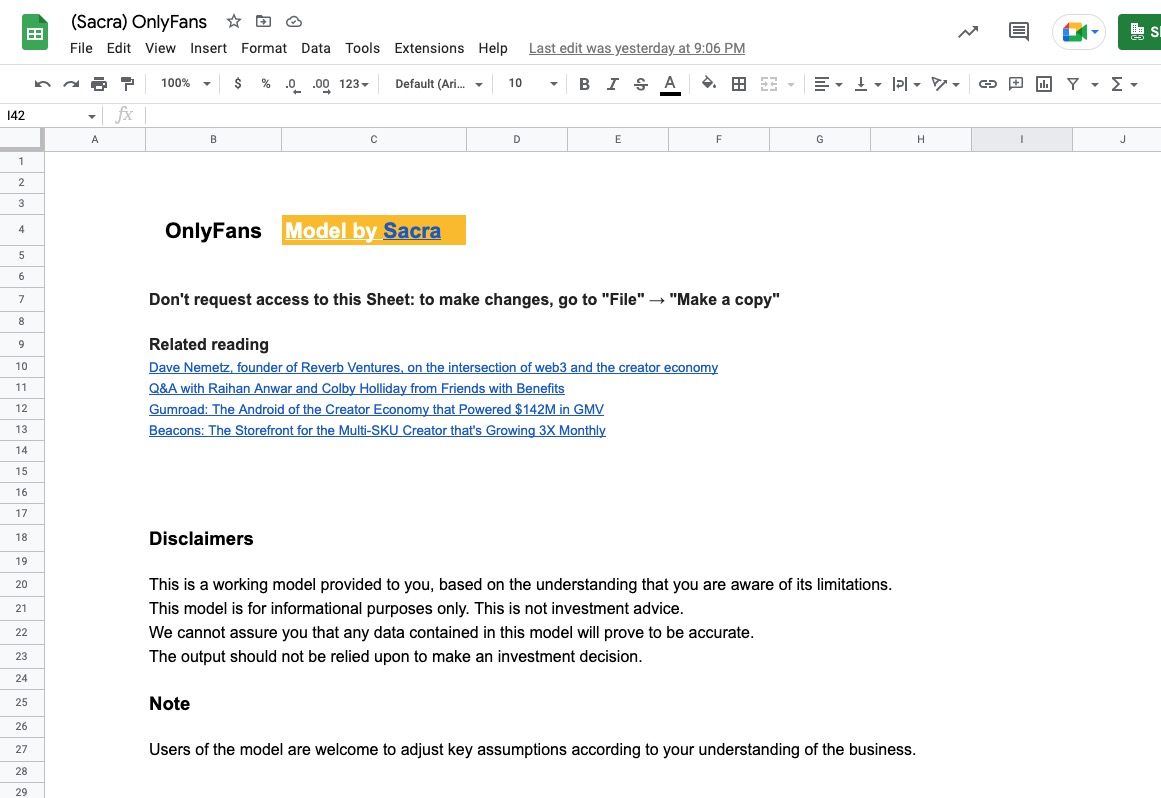Select column I header
The image size is (1161, 798).
[x=1022, y=139]
